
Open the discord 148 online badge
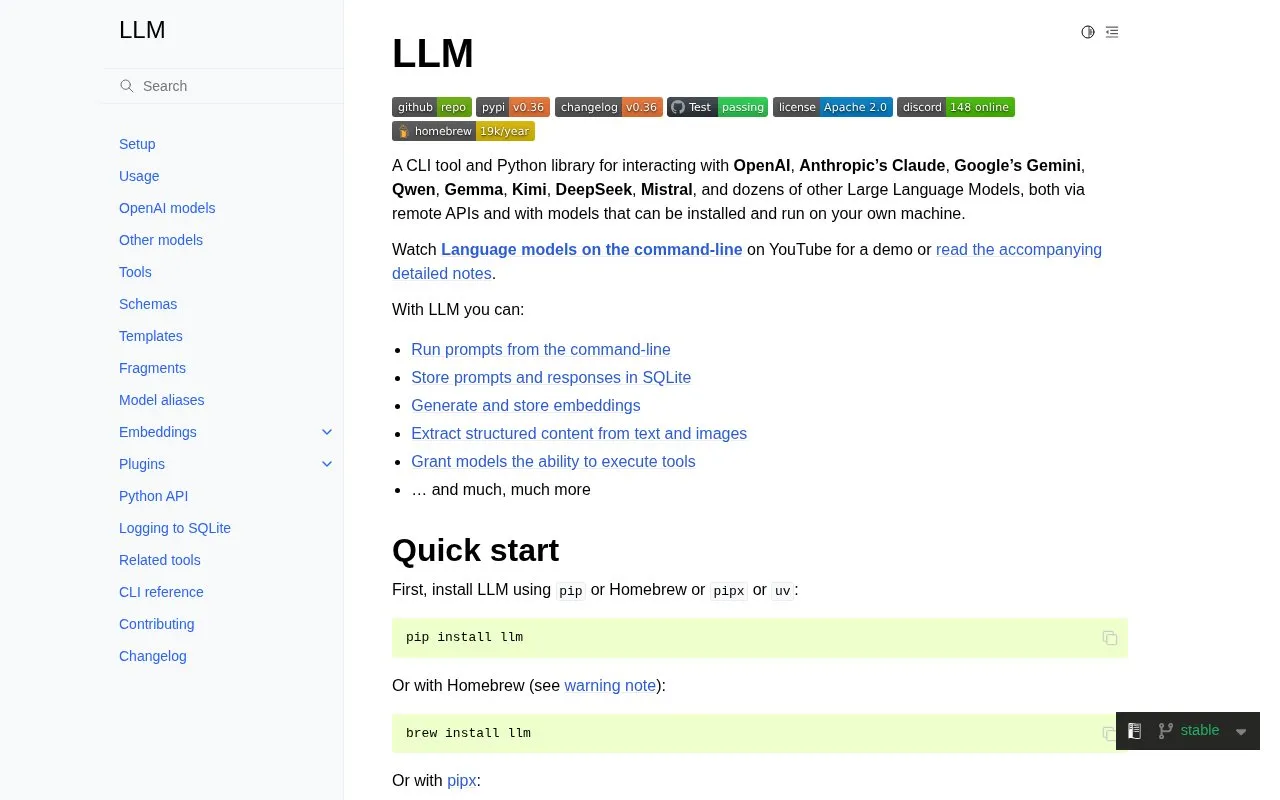956,107
